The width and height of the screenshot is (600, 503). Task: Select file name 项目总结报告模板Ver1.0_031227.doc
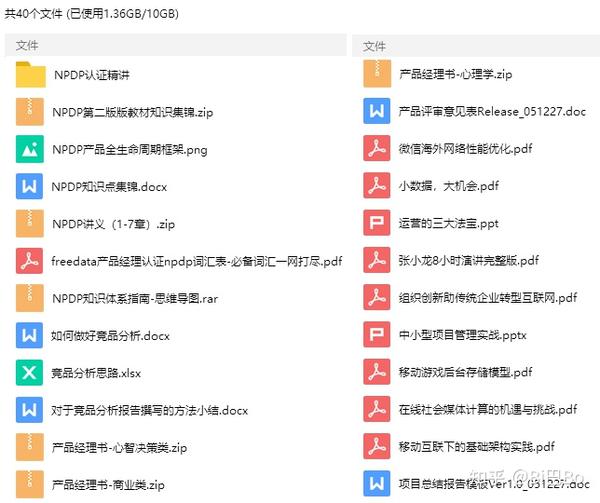click(x=494, y=484)
